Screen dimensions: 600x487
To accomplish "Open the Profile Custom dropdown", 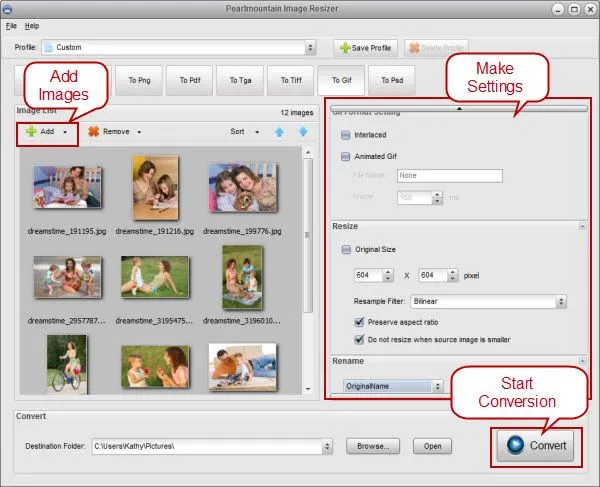I will pyautogui.click(x=310, y=48).
